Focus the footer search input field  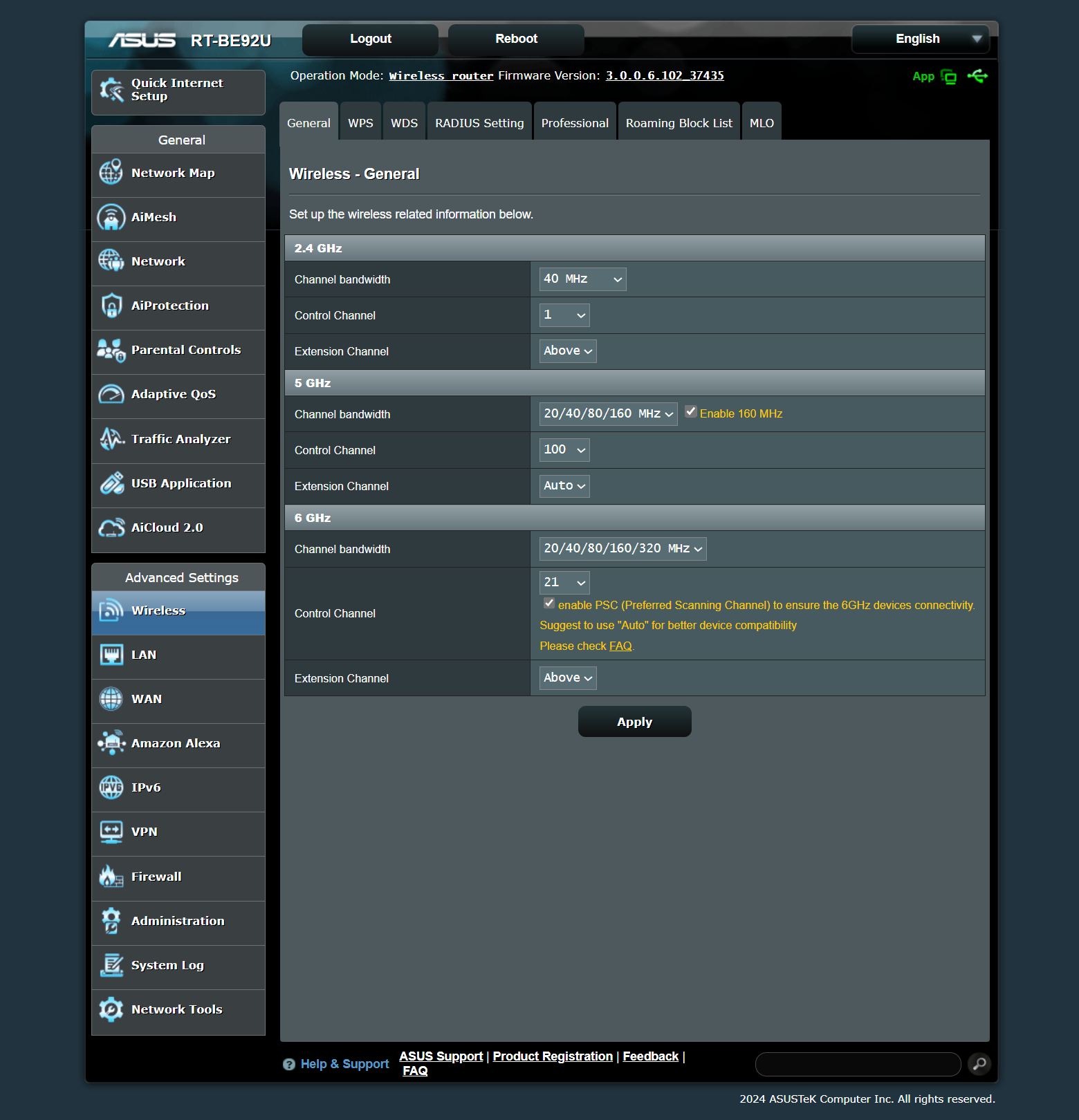pos(858,1065)
